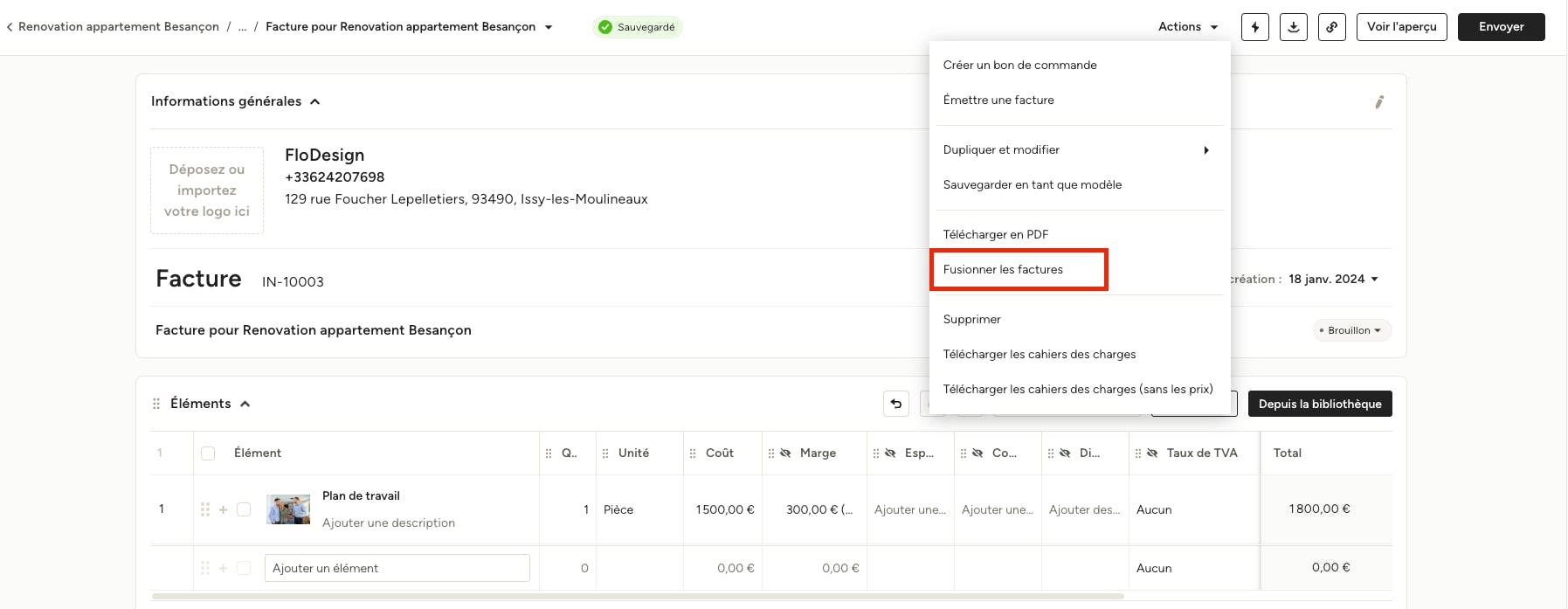Click the Ajouter des... cell in Plan de travail row

coord(1085,509)
